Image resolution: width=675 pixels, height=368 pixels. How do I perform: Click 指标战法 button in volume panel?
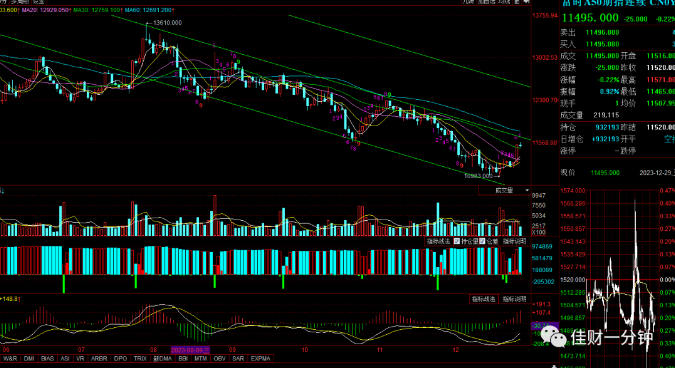tap(438, 241)
